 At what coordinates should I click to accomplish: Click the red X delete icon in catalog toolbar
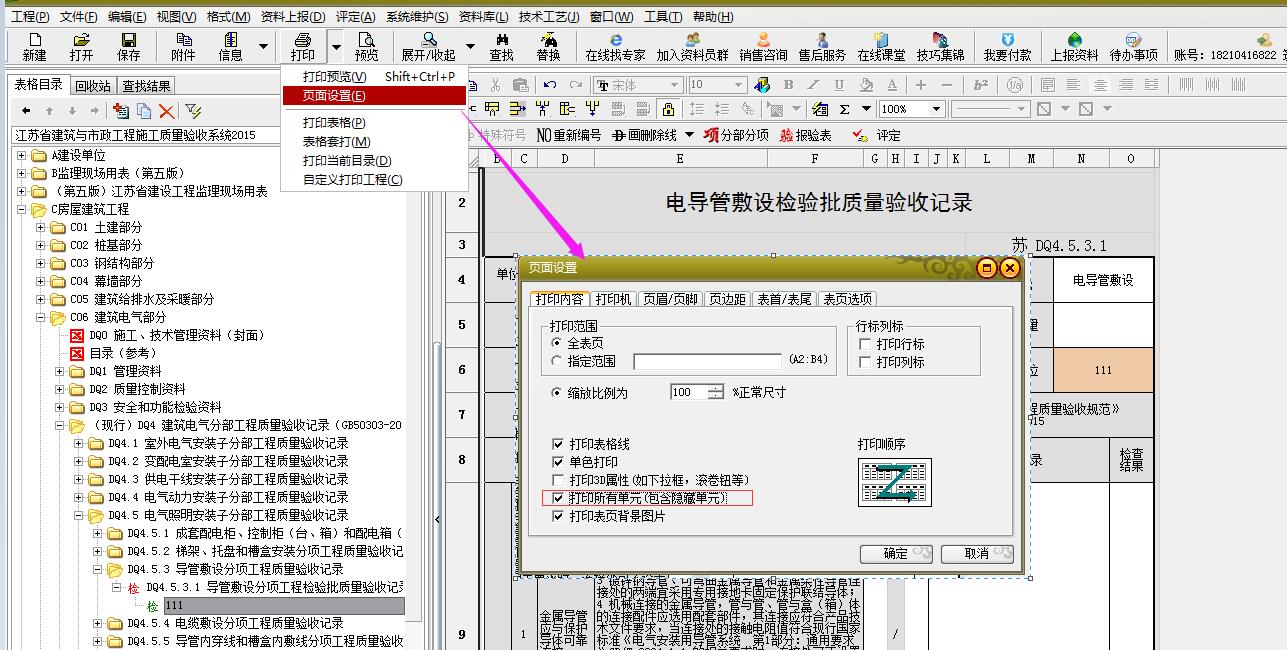(166, 111)
